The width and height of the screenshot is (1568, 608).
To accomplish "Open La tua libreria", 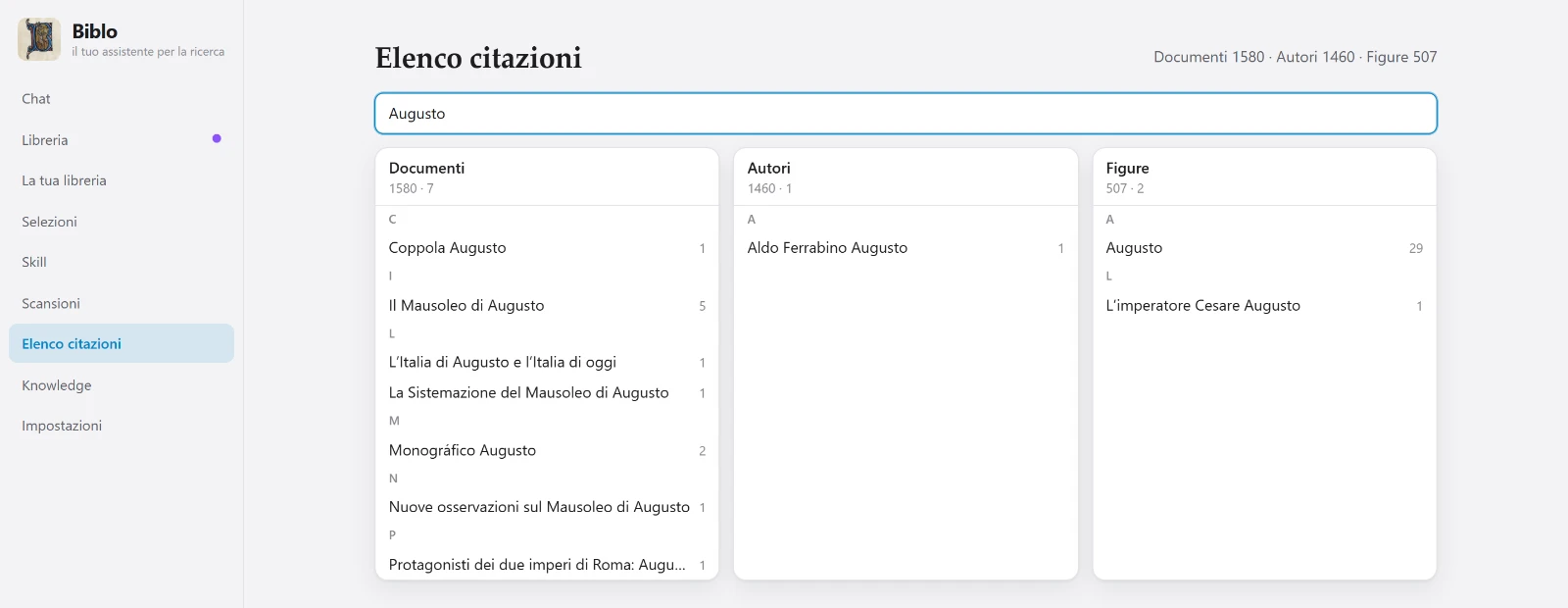I will click(x=122, y=180).
